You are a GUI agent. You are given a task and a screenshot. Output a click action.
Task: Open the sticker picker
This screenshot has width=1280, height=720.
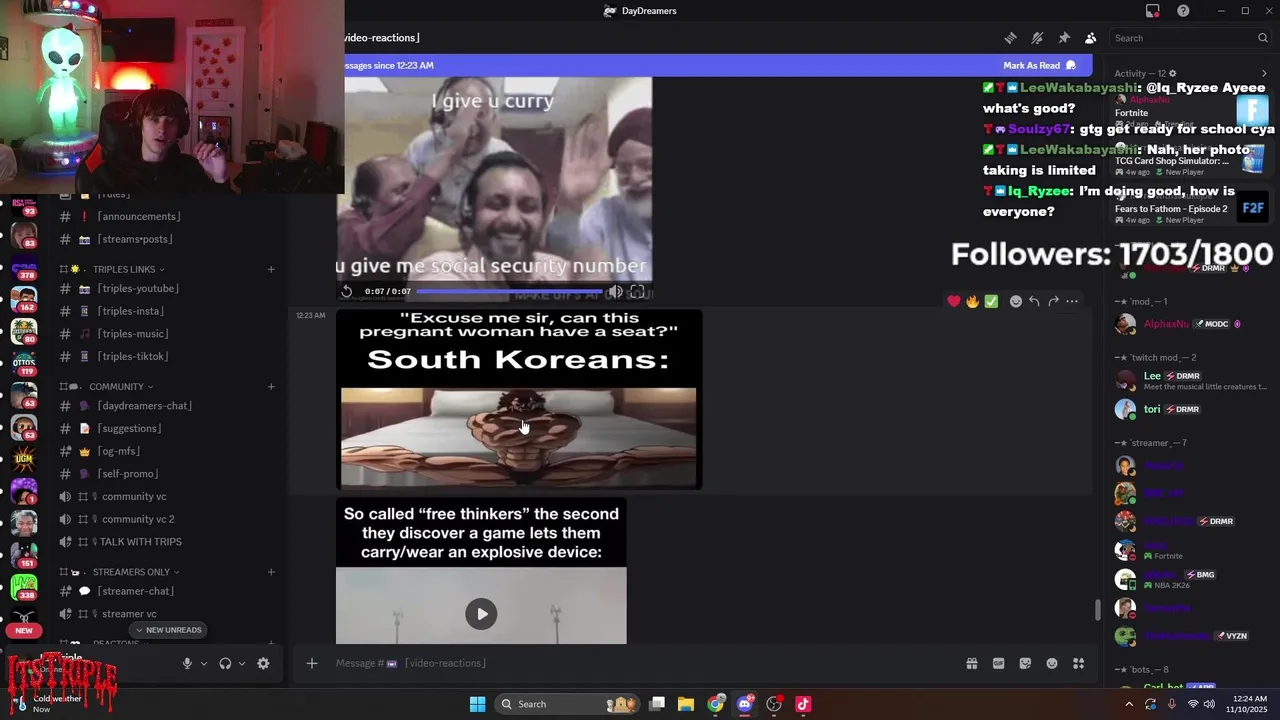click(1025, 663)
